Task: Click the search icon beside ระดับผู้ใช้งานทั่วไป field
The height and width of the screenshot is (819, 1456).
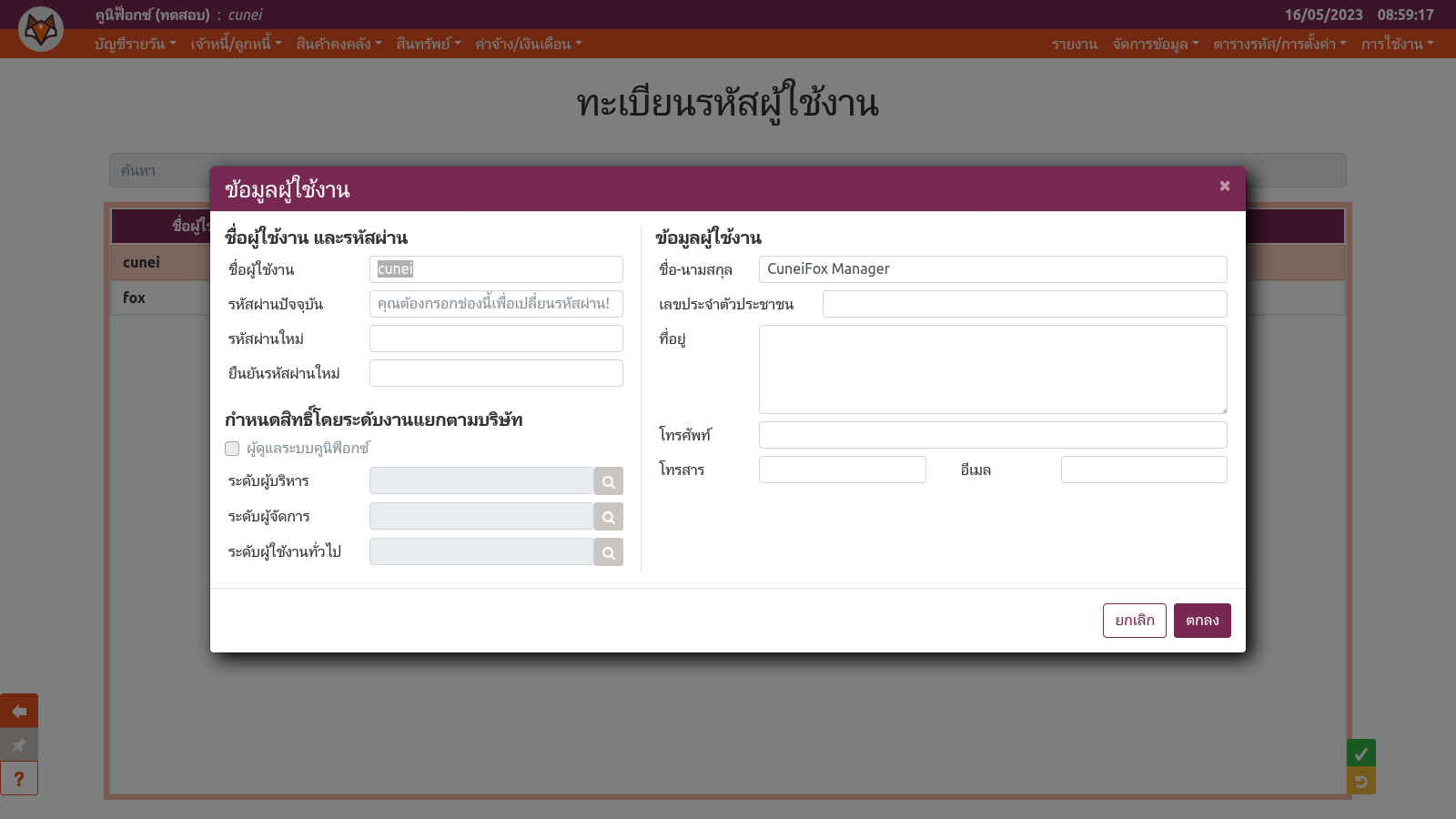Action: pyautogui.click(x=608, y=552)
